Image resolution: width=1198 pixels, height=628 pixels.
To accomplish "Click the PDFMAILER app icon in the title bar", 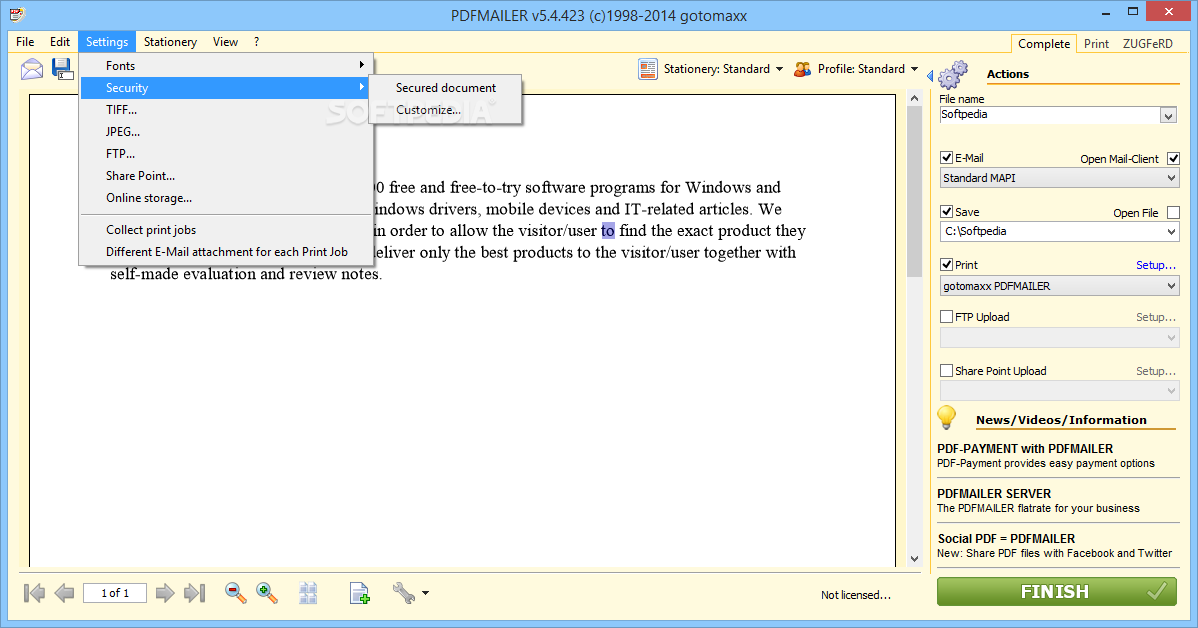I will pyautogui.click(x=17, y=14).
